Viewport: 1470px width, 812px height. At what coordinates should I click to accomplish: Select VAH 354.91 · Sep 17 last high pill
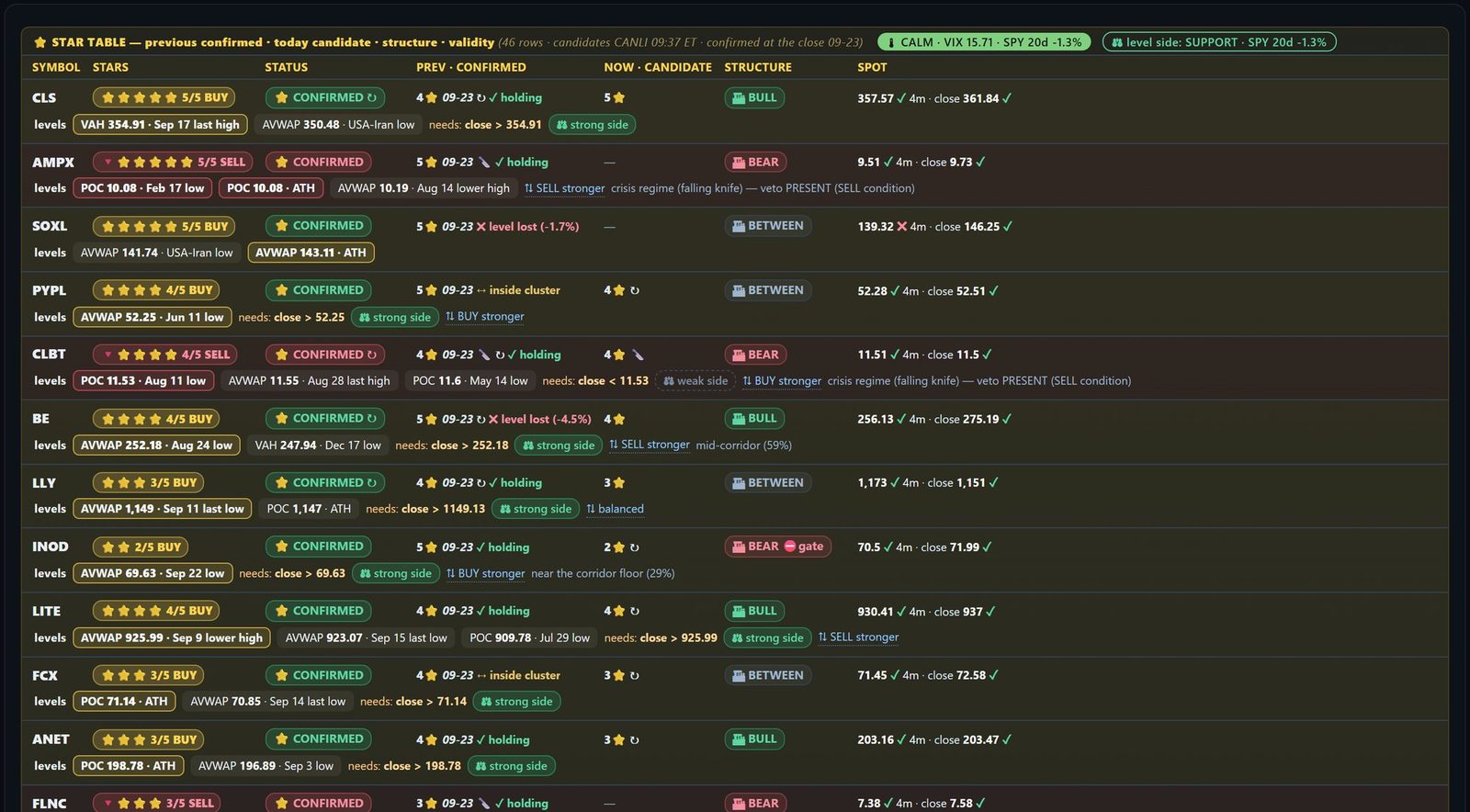click(x=160, y=125)
